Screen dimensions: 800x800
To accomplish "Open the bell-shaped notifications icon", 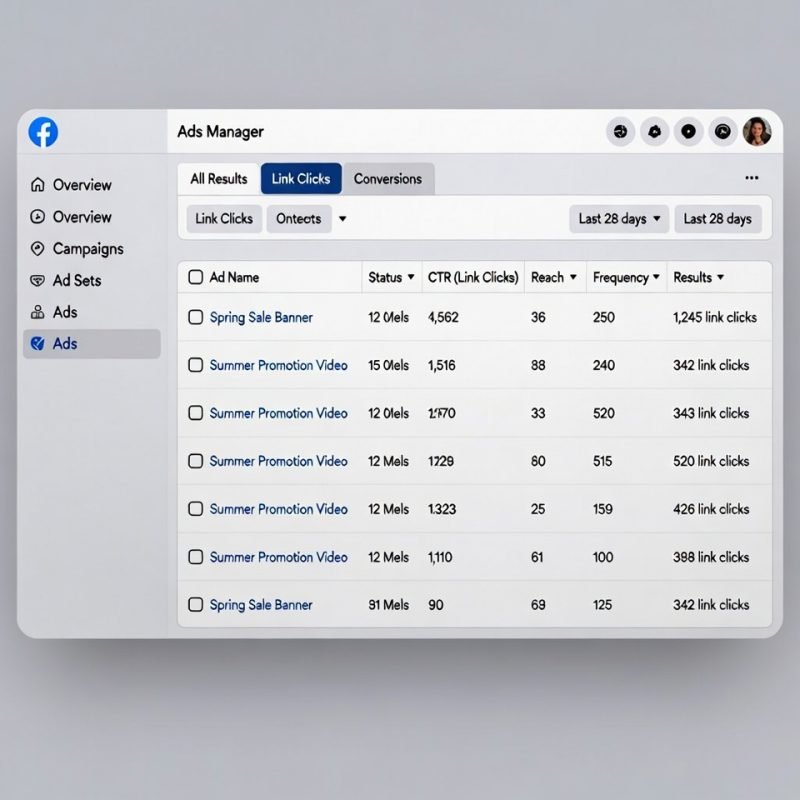I will coord(655,132).
